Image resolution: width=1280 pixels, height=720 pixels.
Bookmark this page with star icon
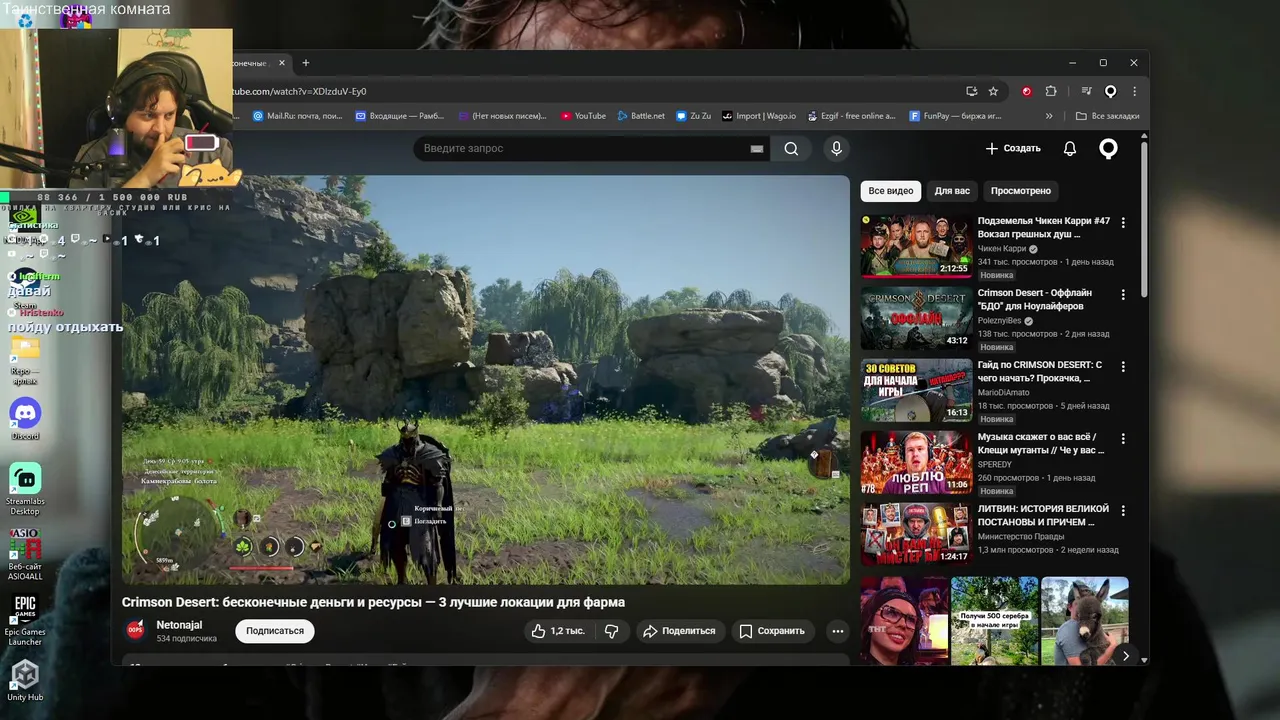click(x=993, y=91)
